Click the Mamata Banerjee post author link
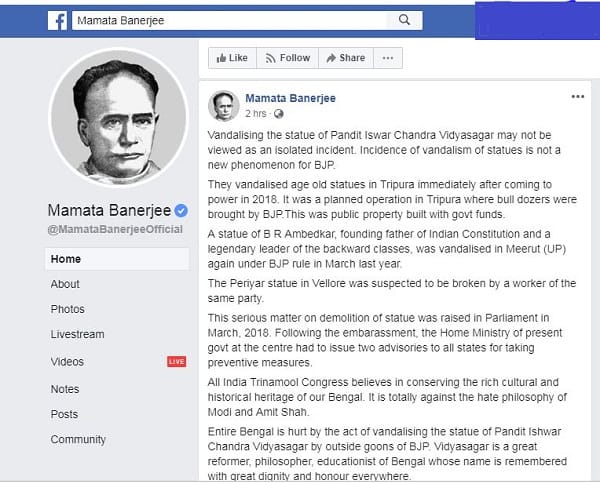The height and width of the screenshot is (484, 600). click(x=290, y=98)
